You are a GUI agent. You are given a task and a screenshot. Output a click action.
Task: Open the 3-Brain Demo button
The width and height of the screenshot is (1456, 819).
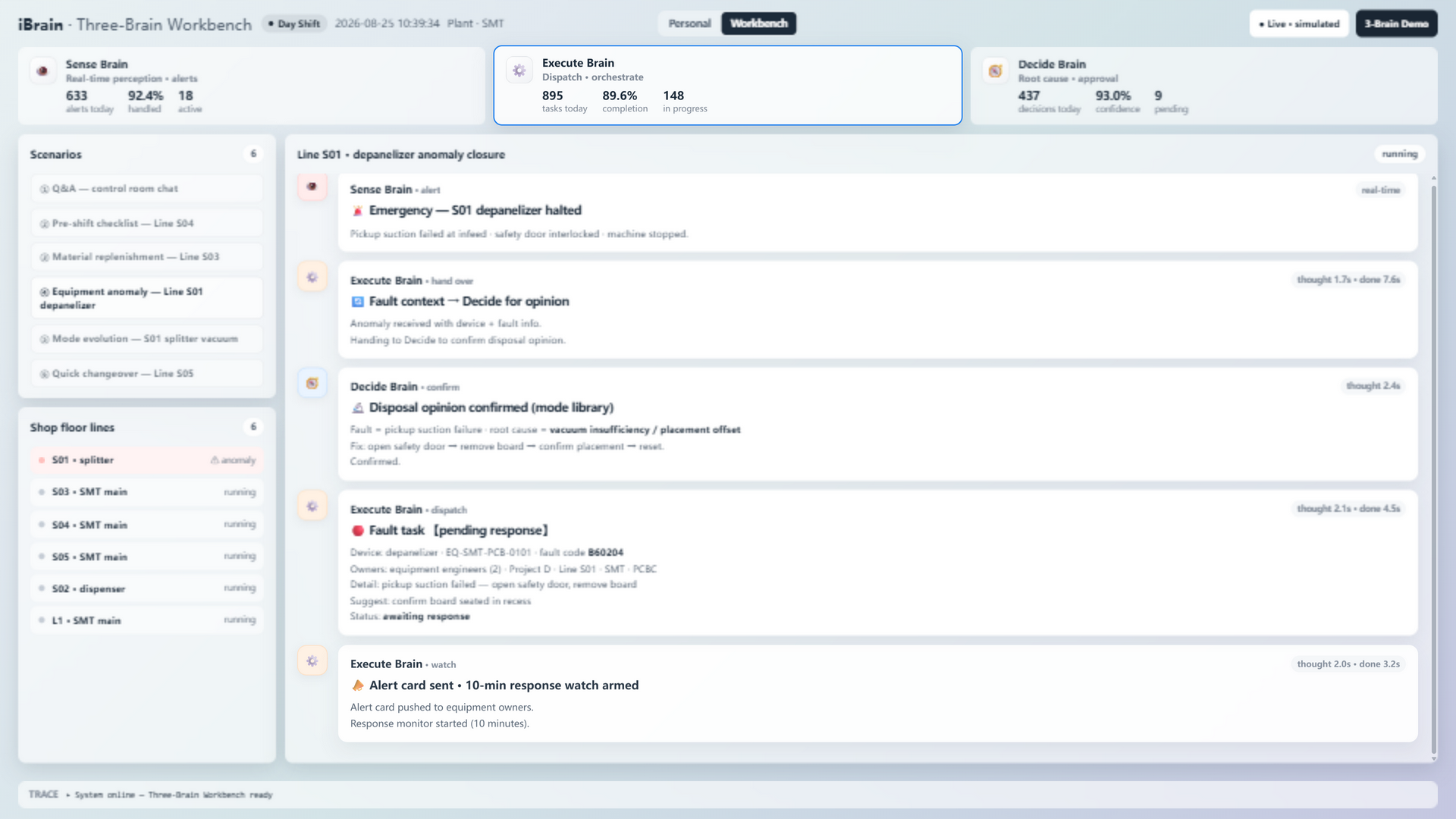click(x=1396, y=24)
